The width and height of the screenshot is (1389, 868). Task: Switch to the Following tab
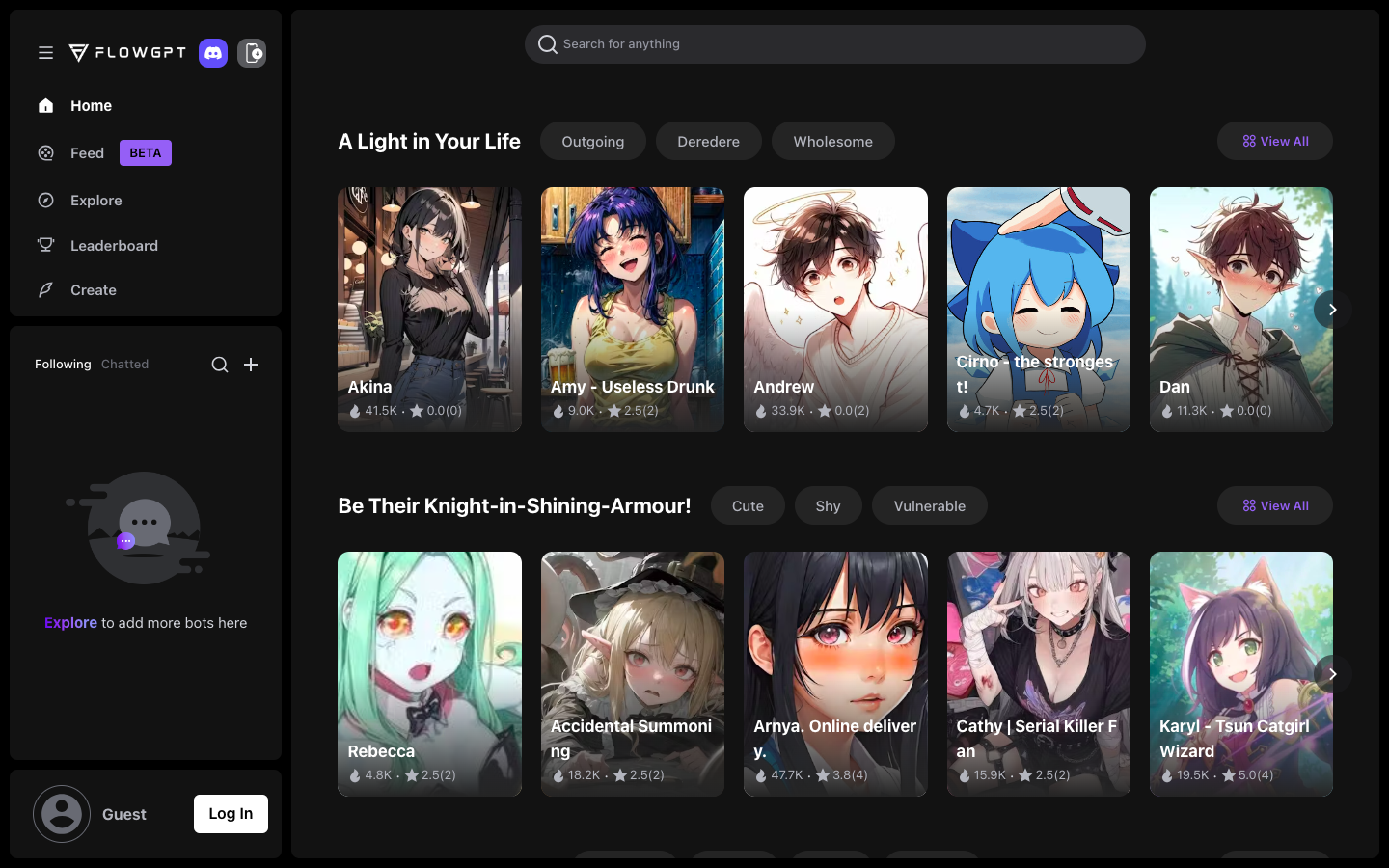63,365
